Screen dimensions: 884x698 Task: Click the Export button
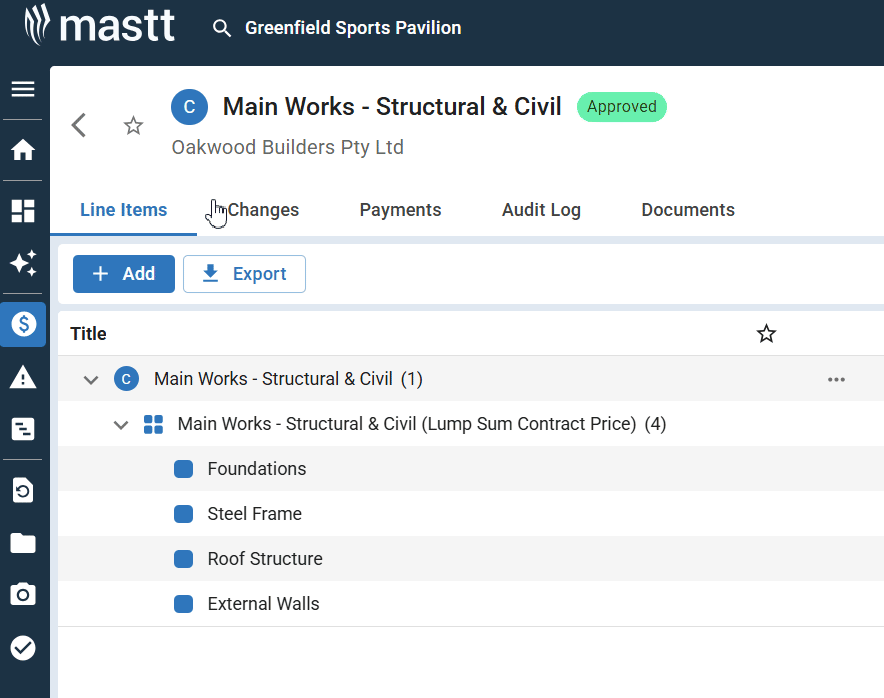click(244, 274)
